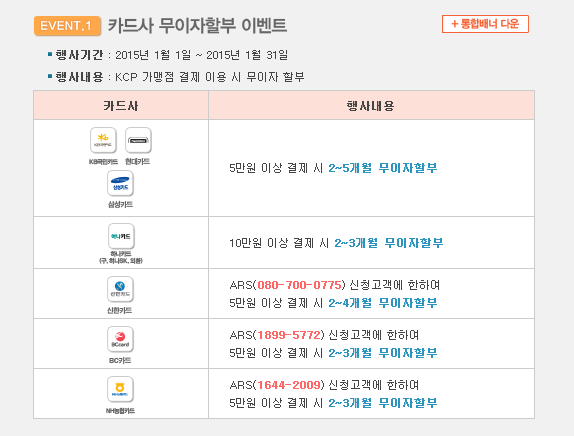Click ARS number 080-700-0775

tap(299, 285)
